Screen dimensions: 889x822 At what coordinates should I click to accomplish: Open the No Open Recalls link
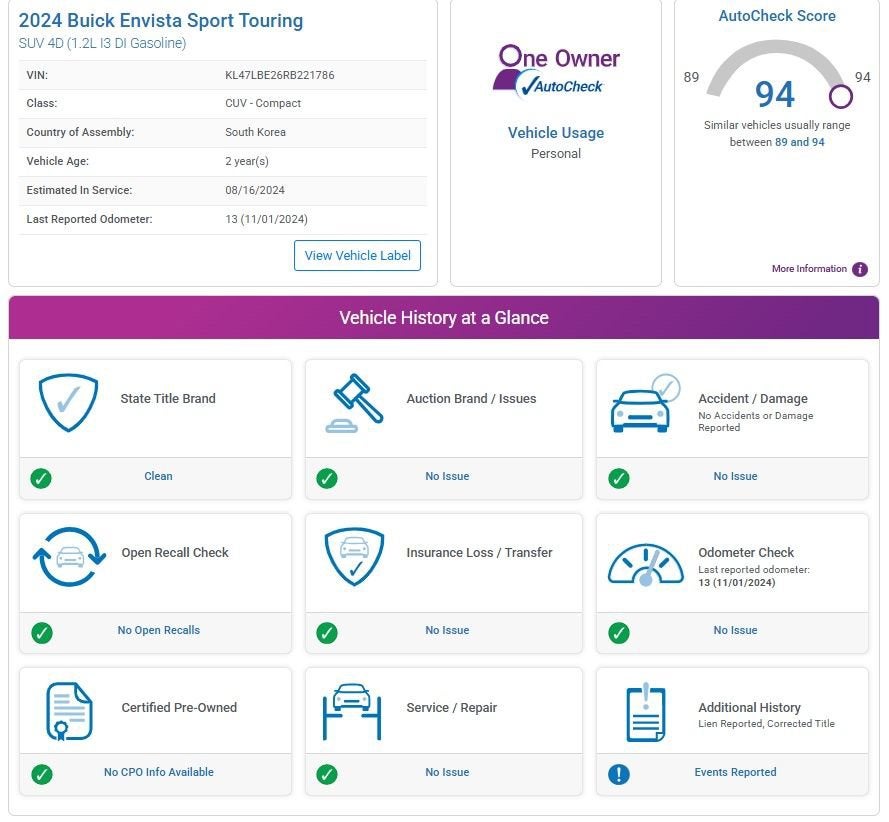coord(159,630)
